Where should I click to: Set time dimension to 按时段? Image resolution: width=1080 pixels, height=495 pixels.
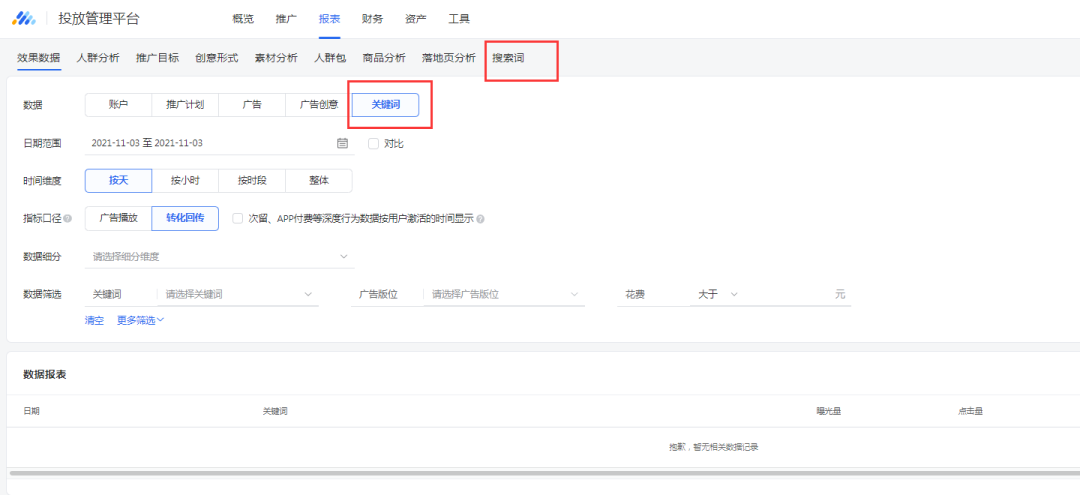point(251,181)
